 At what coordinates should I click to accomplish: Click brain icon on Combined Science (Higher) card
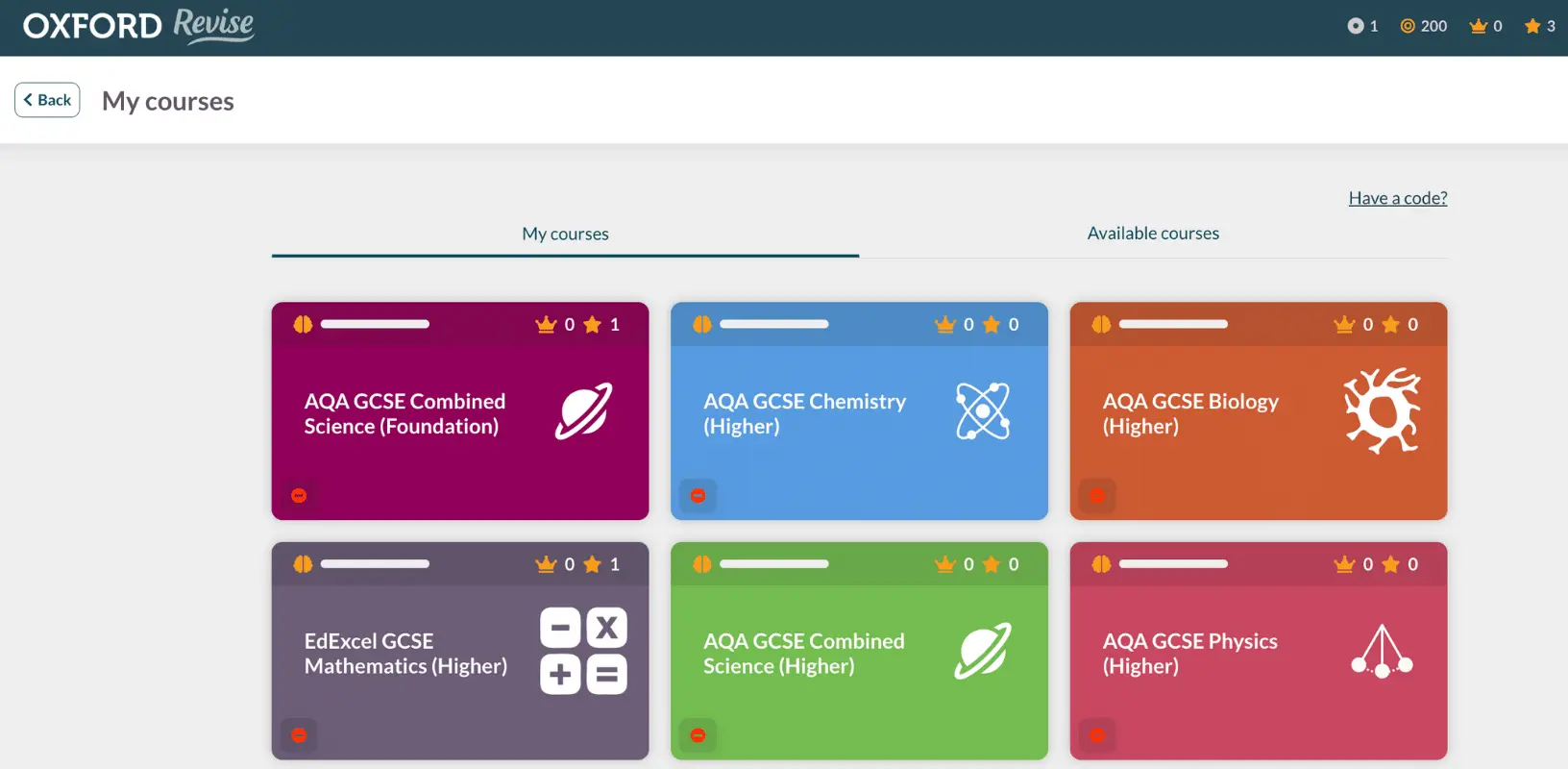coord(702,564)
